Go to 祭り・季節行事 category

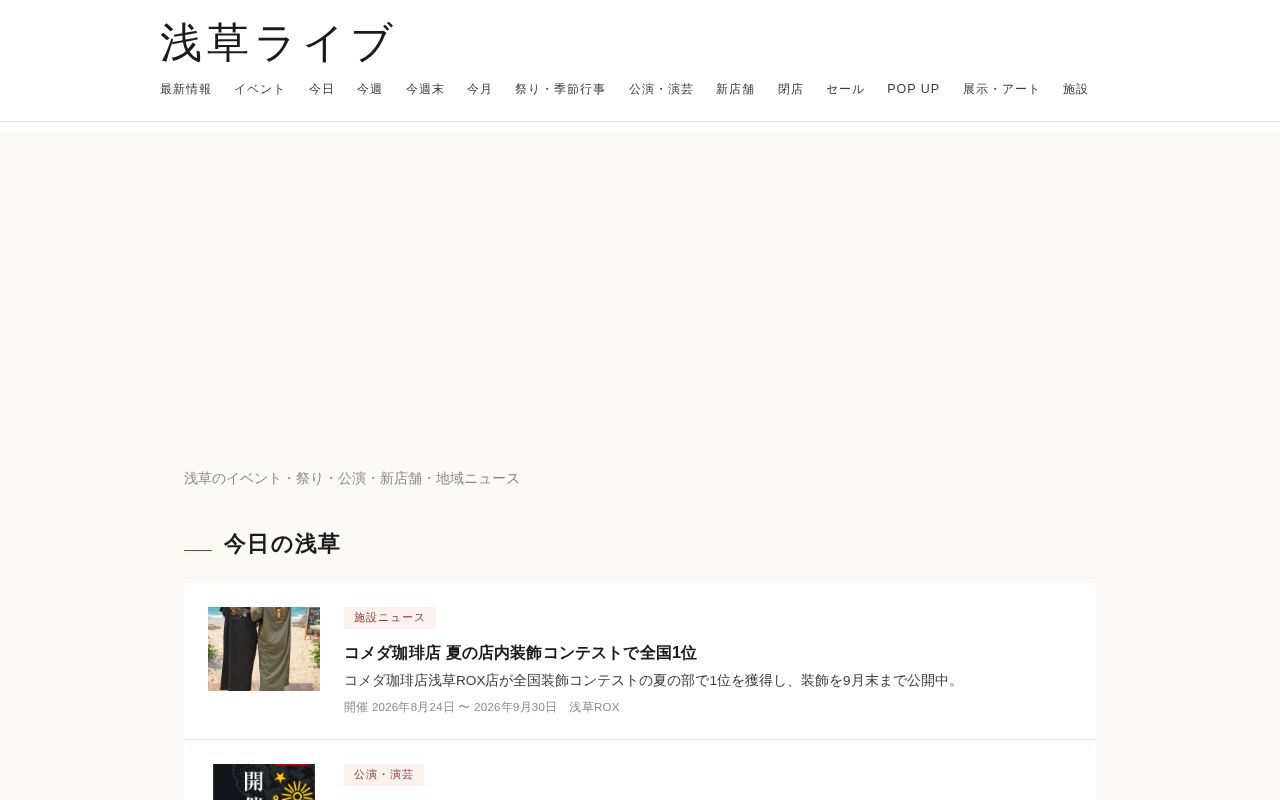(560, 89)
